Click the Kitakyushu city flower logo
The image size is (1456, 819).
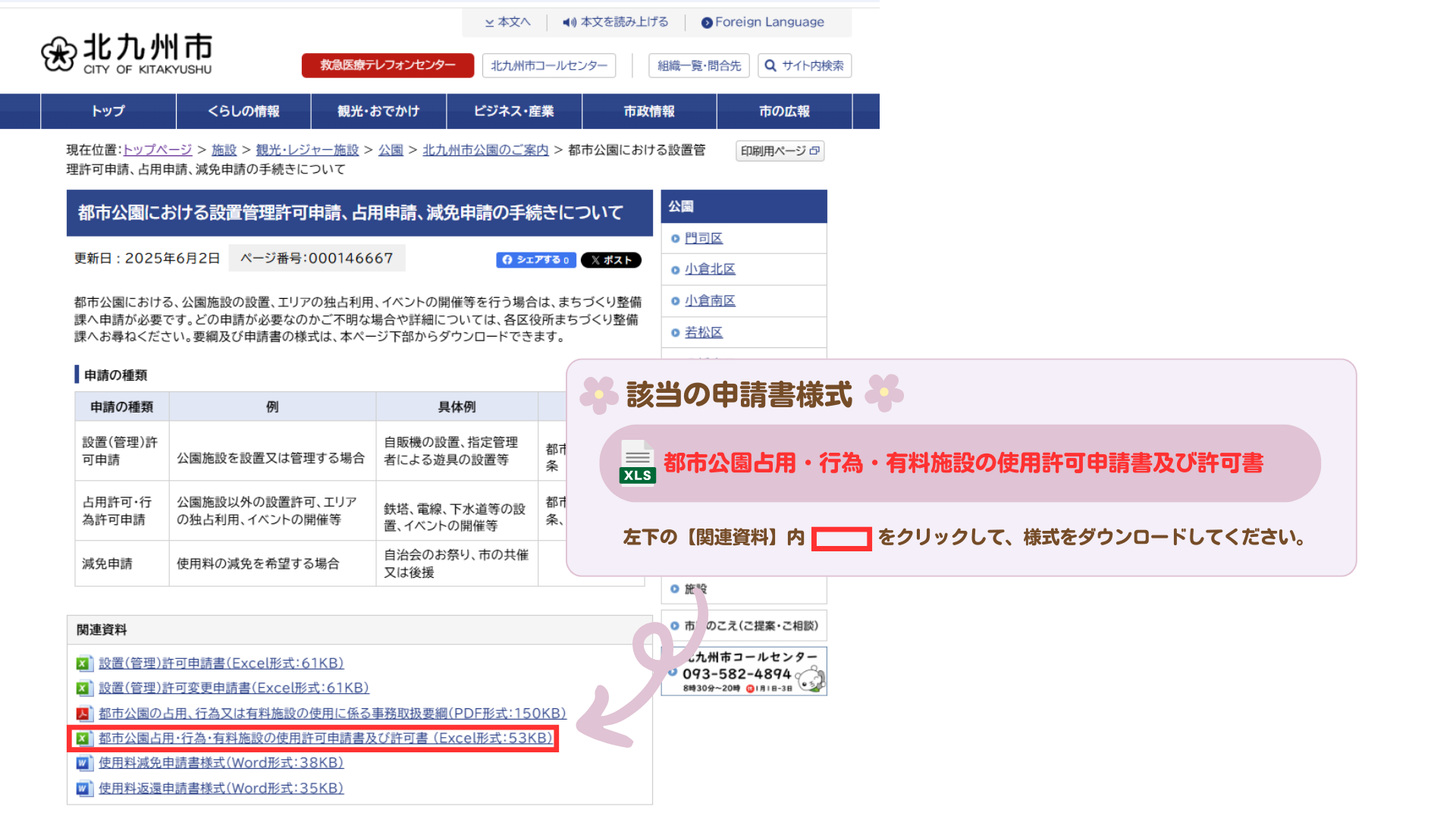point(59,54)
